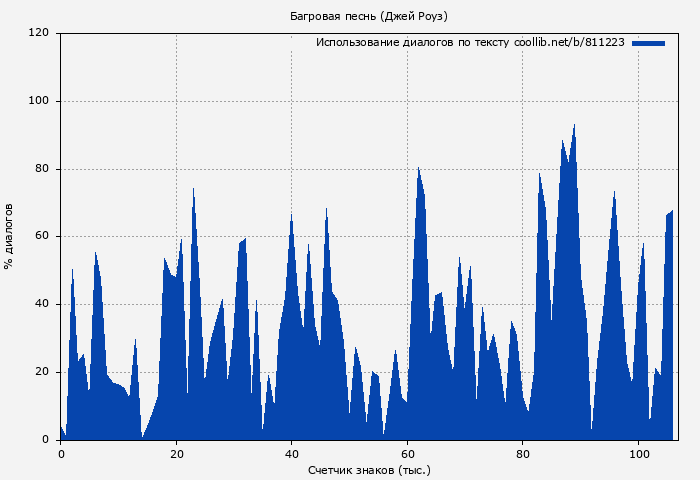Click the 20 tick label on the horizontal axis

tap(176, 453)
